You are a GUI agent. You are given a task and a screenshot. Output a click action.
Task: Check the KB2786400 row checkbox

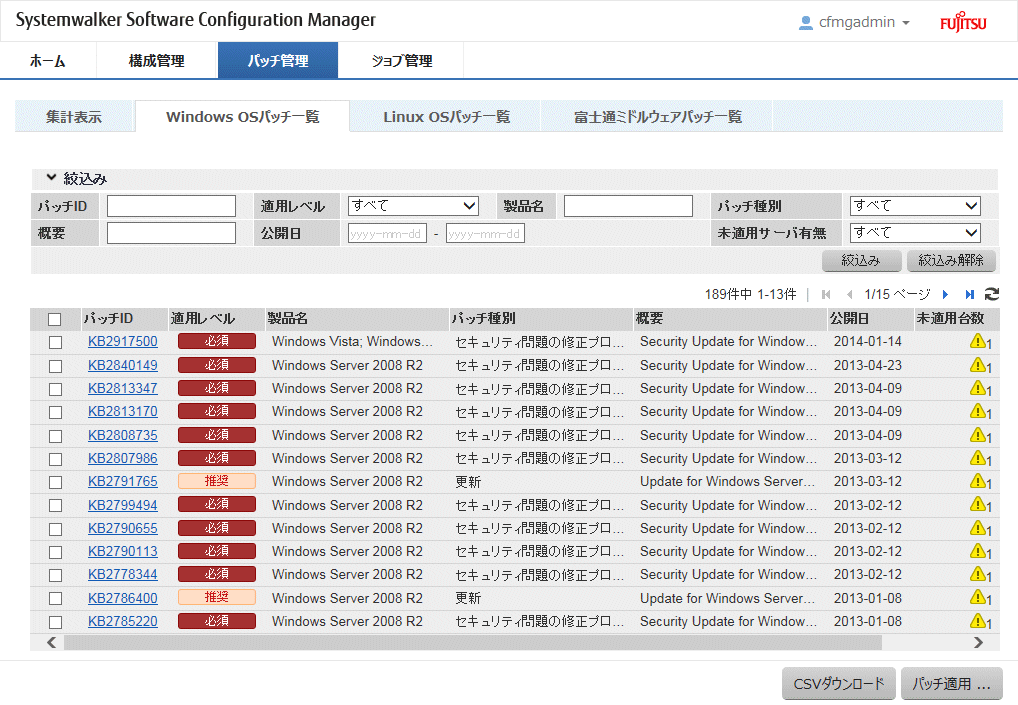[x=56, y=599]
